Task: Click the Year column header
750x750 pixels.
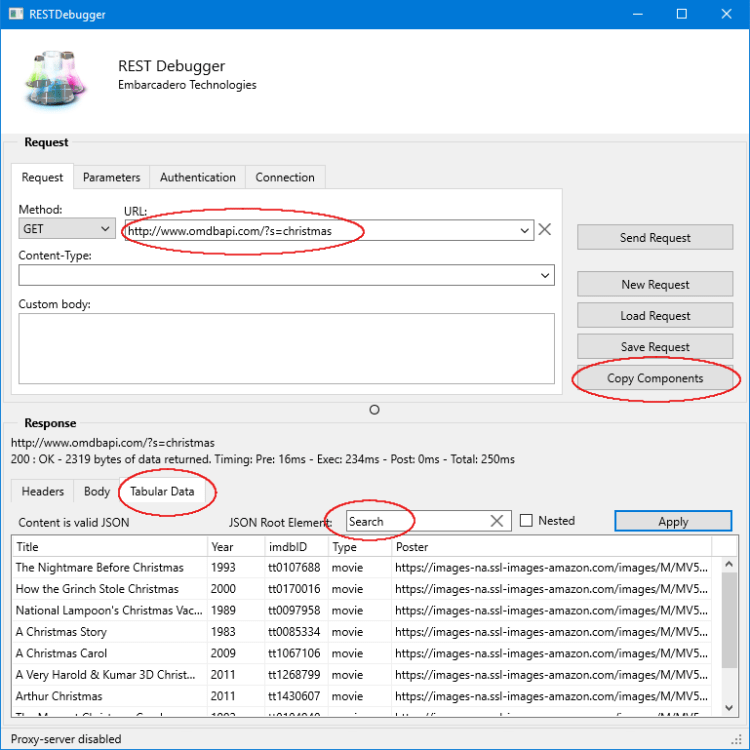Action: 236,547
